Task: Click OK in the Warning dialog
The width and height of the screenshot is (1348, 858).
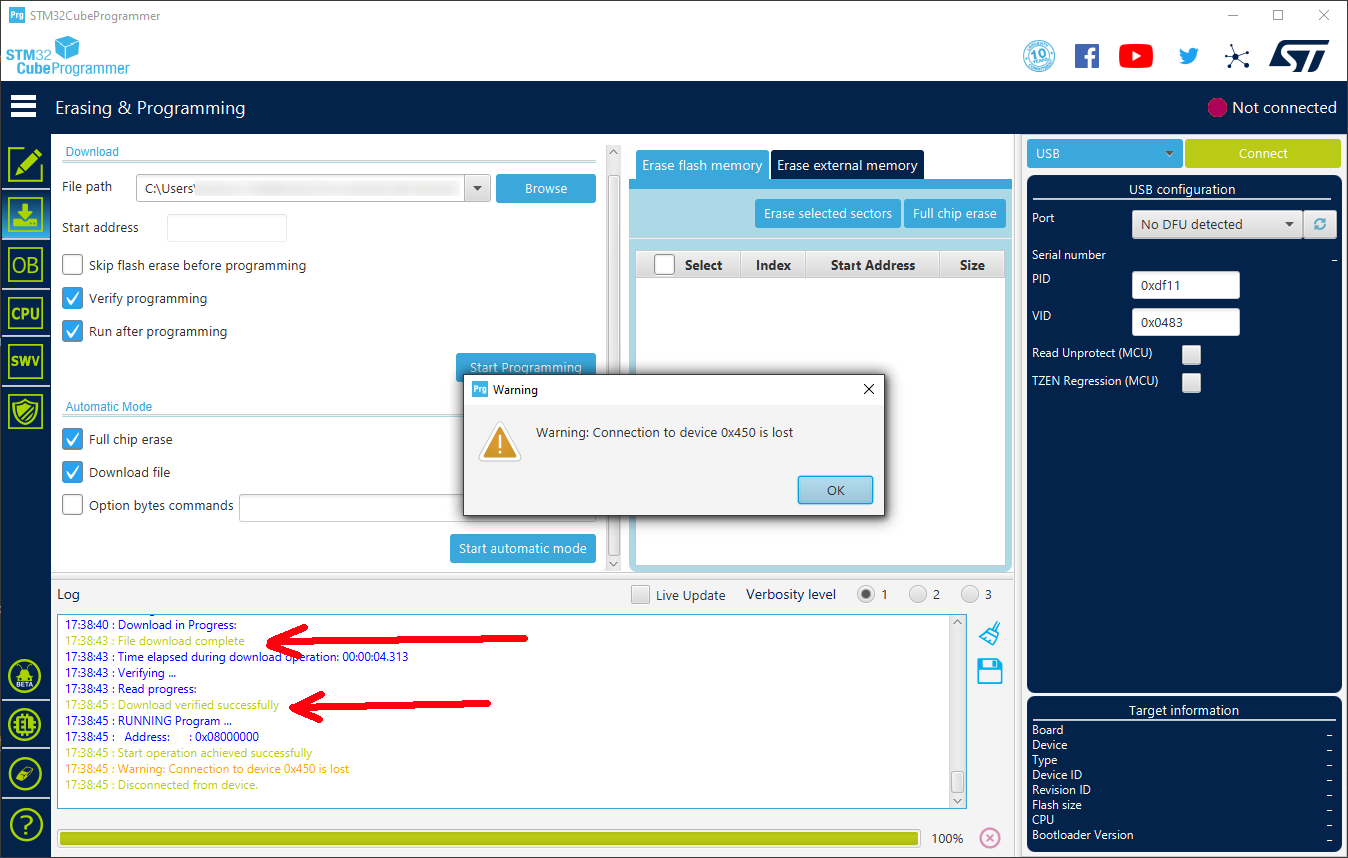Action: (836, 490)
